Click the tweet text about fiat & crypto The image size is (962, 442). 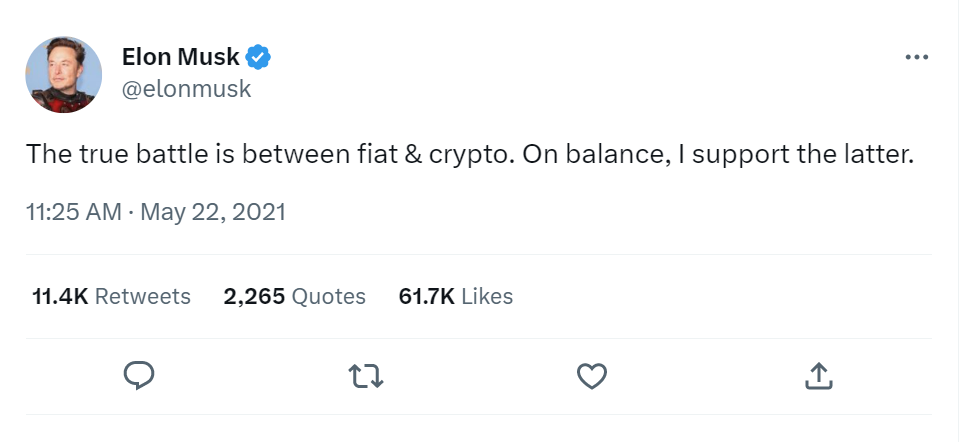469,156
